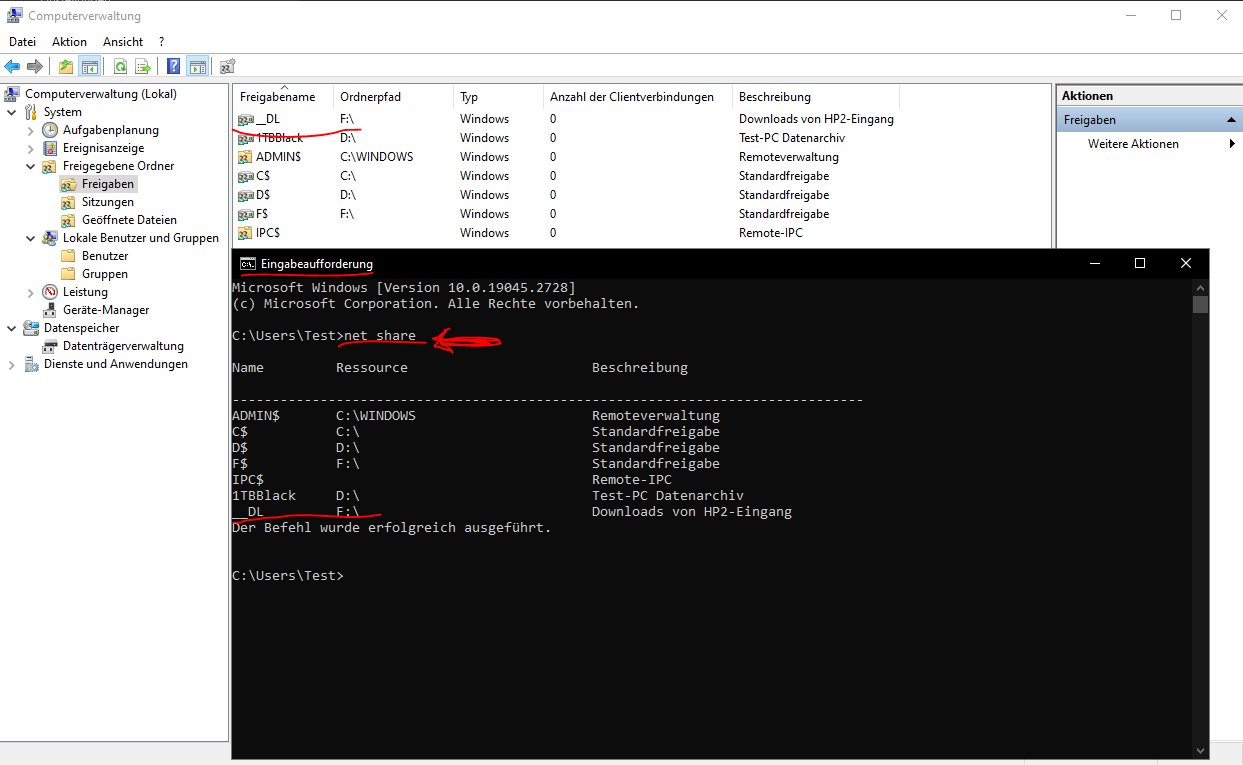Open the Aktion menu
Screen dimensions: 1243x765
(x=70, y=42)
